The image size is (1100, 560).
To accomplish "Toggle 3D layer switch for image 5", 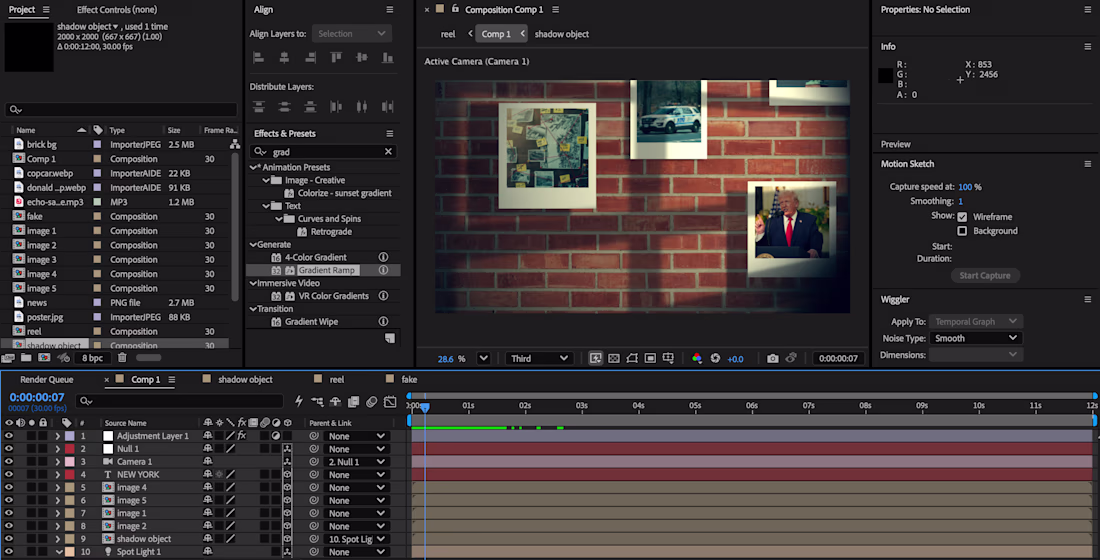I will coord(287,500).
